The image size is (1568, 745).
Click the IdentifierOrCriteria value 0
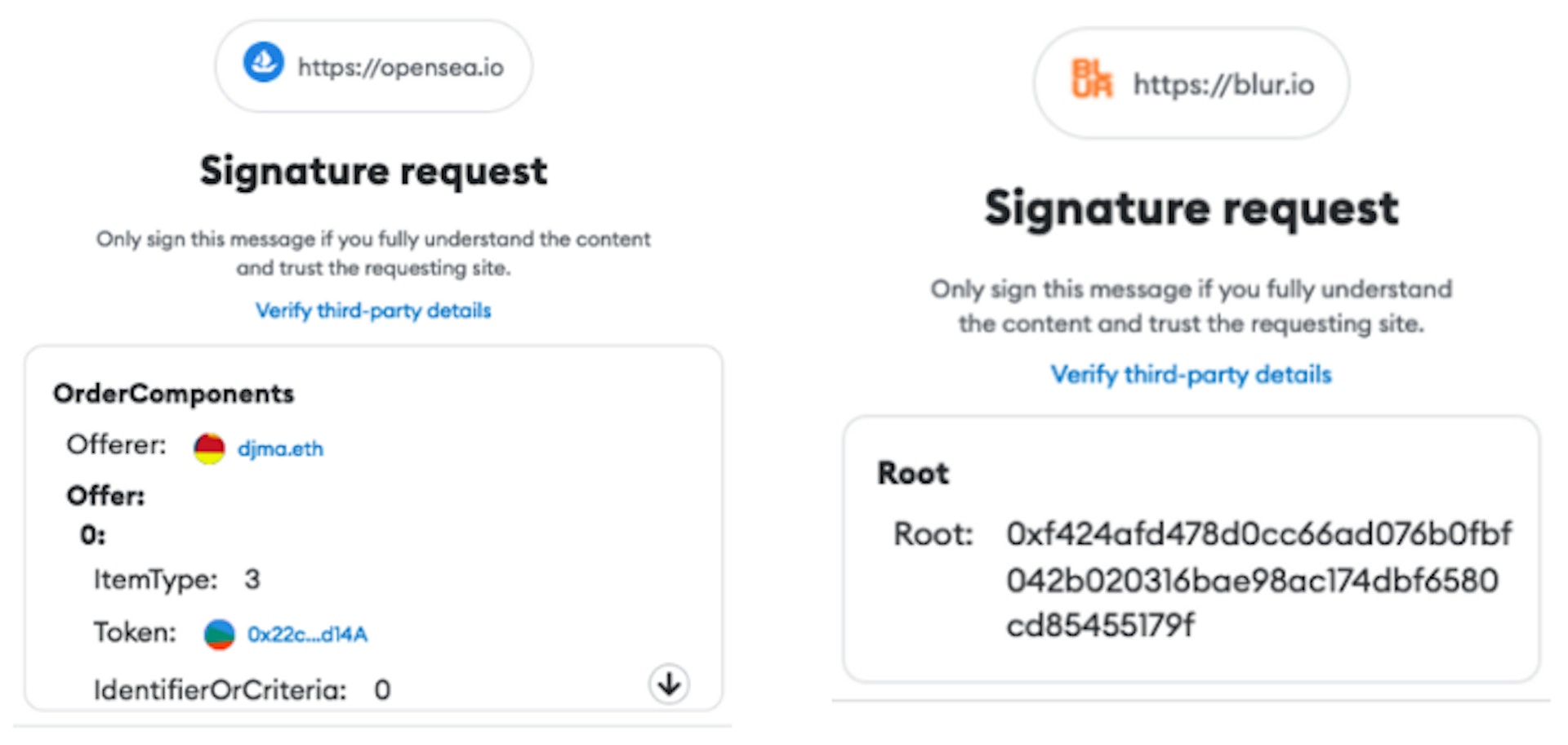[382, 690]
